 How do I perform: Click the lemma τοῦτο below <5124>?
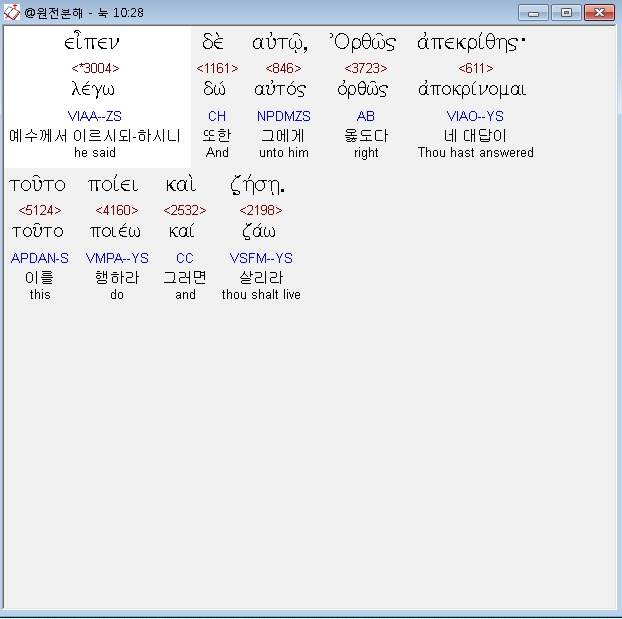(38, 231)
